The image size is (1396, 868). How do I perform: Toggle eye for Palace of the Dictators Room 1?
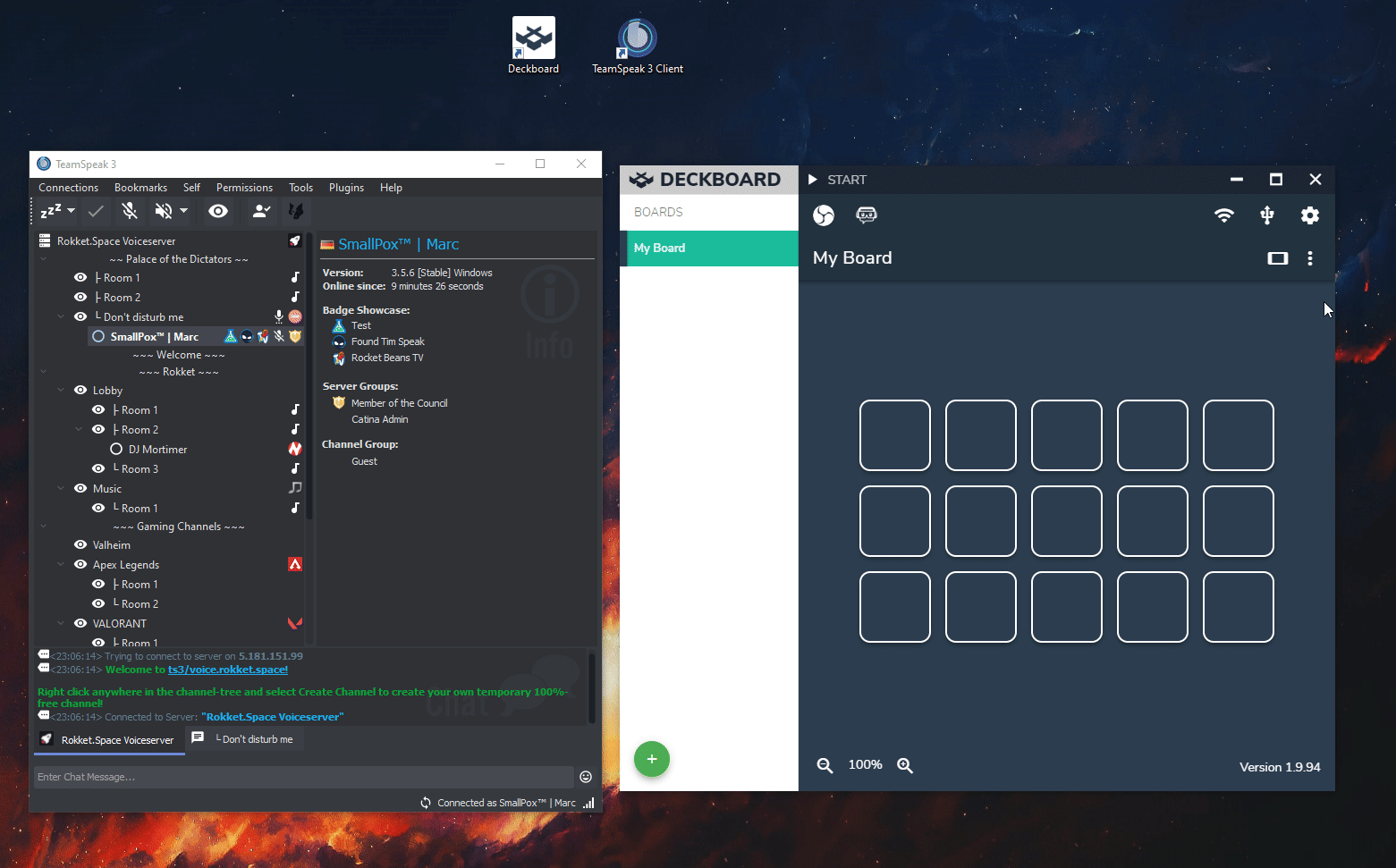tap(80, 277)
